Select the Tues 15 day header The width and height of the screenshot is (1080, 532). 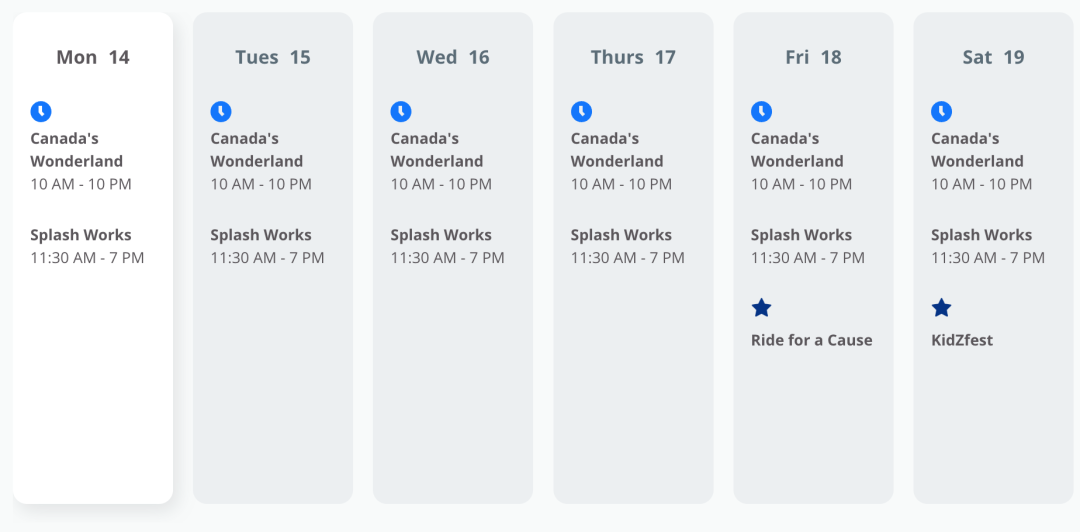(x=273, y=57)
